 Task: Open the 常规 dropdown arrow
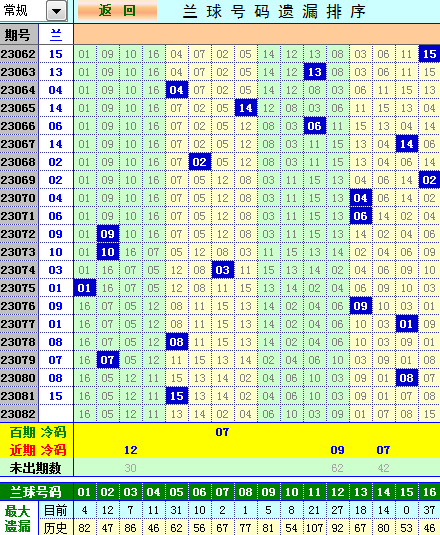pos(56,11)
